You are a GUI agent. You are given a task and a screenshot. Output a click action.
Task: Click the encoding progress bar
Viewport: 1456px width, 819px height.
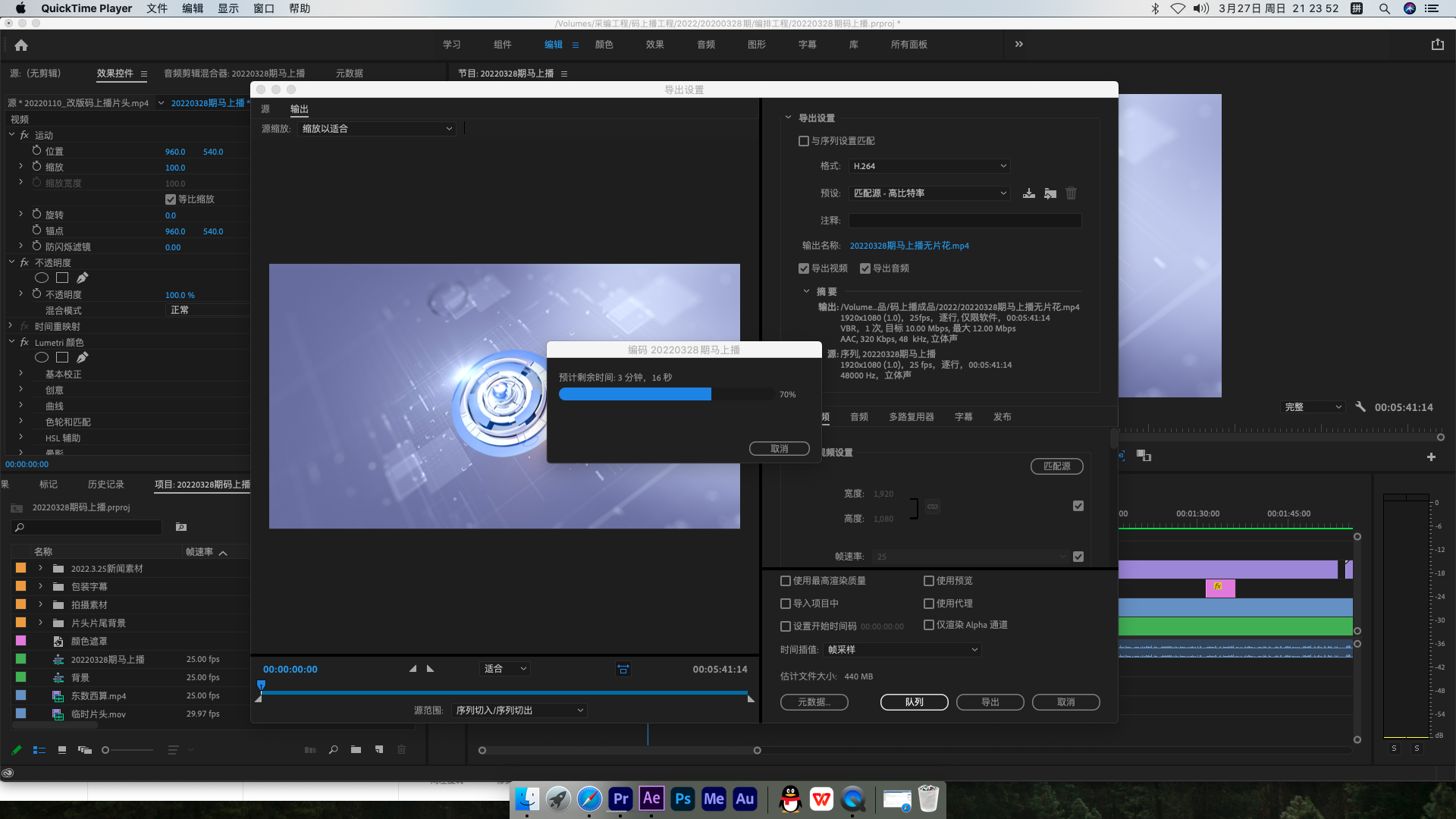667,394
